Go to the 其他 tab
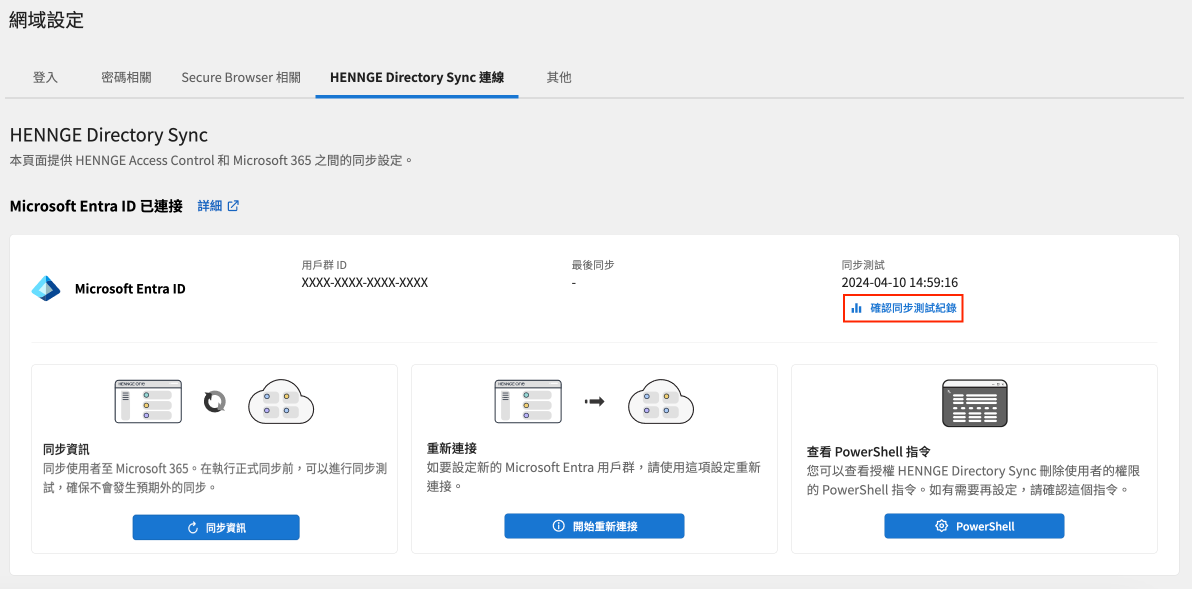Viewport: 1192px width, 589px height. pyautogui.click(x=559, y=78)
